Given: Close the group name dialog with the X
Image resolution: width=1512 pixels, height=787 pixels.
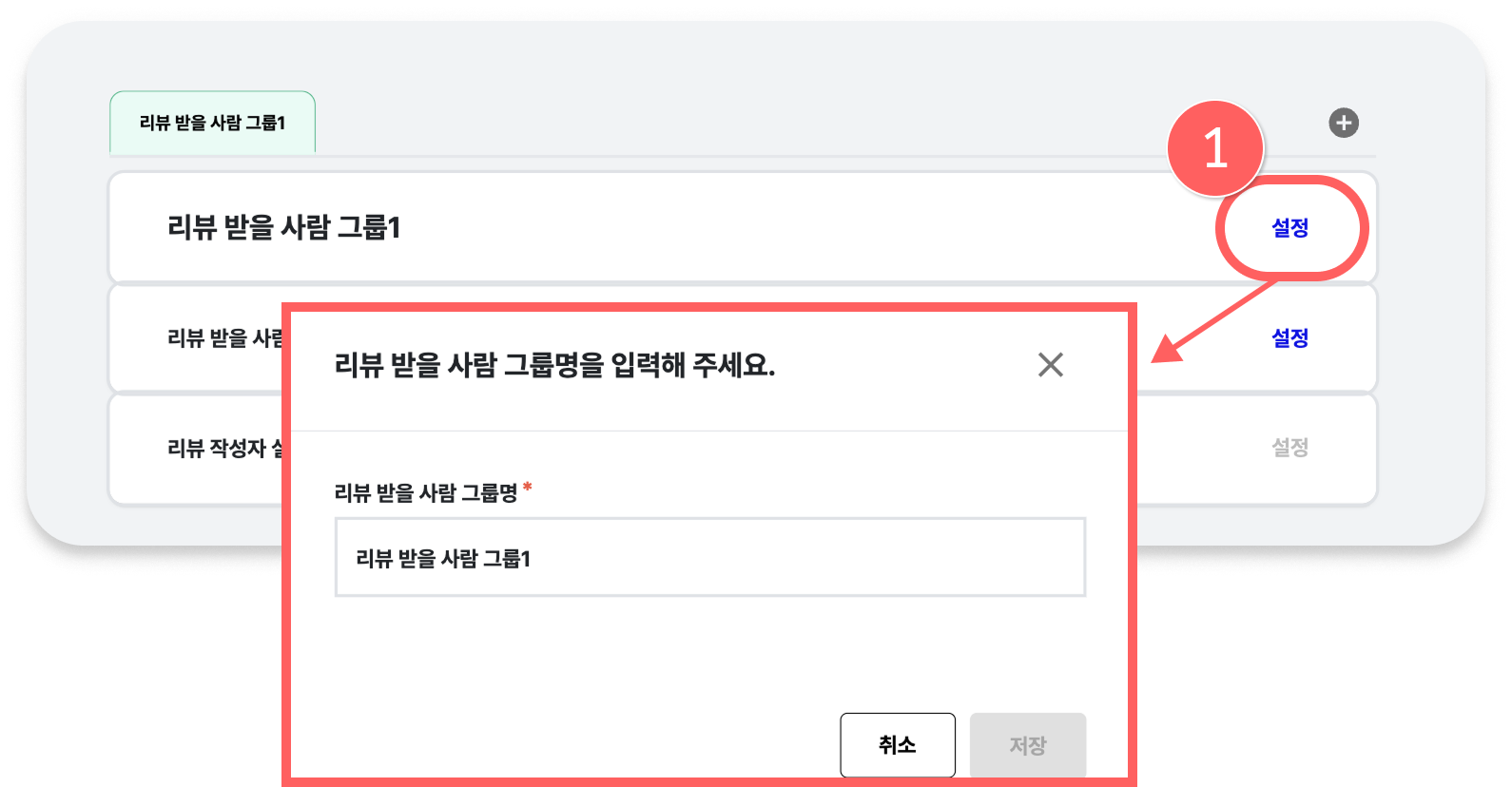Looking at the screenshot, I should pyautogui.click(x=1050, y=364).
